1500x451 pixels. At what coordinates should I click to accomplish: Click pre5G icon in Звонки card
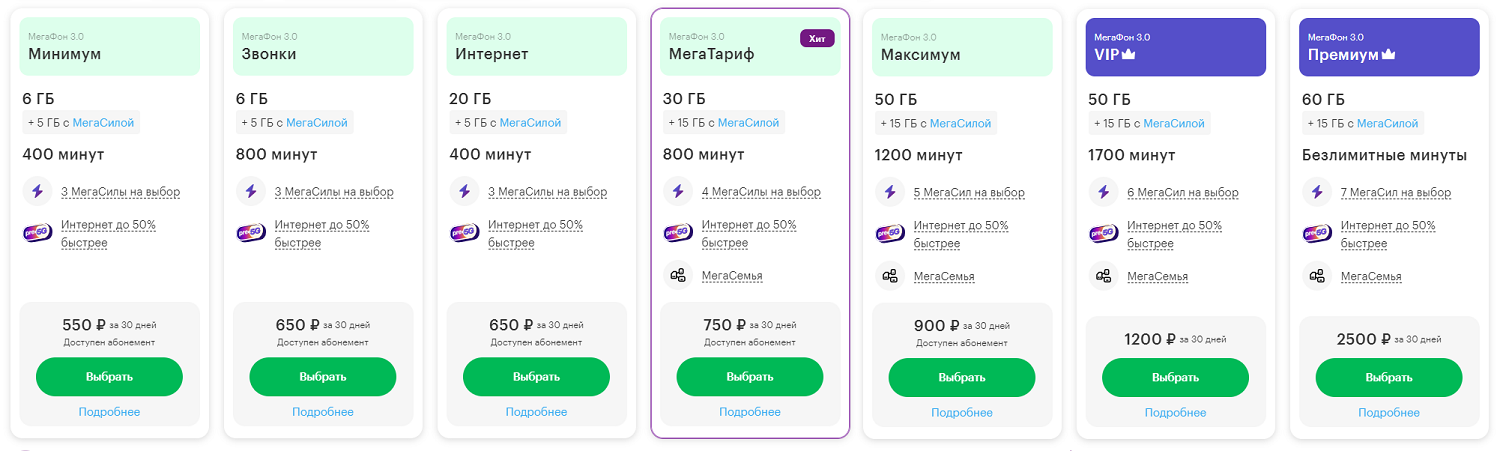tap(250, 233)
